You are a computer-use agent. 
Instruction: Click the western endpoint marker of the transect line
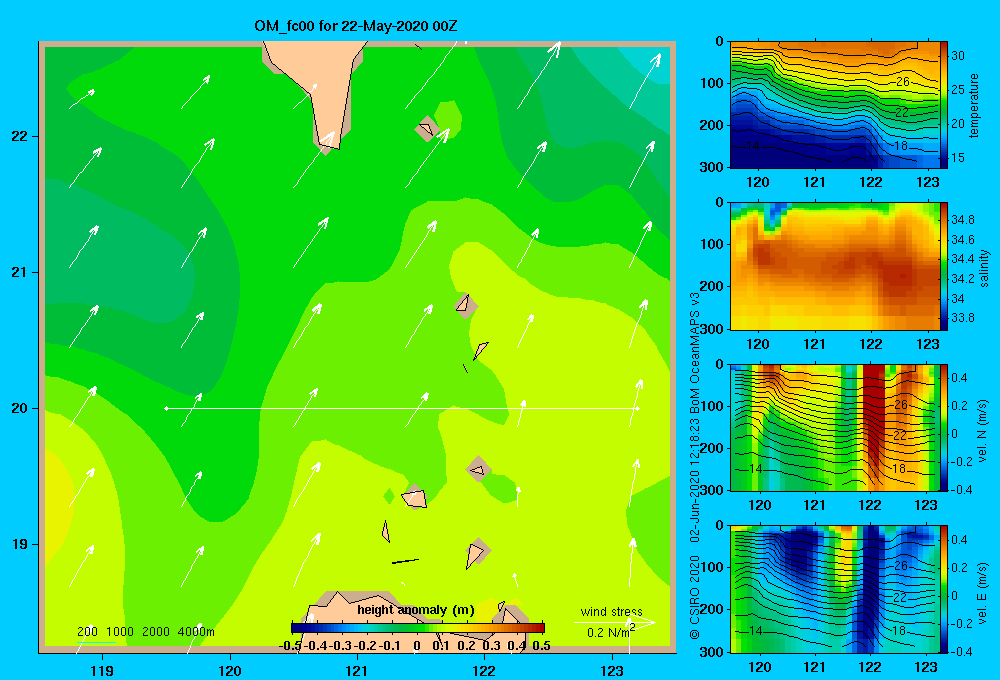click(166, 408)
